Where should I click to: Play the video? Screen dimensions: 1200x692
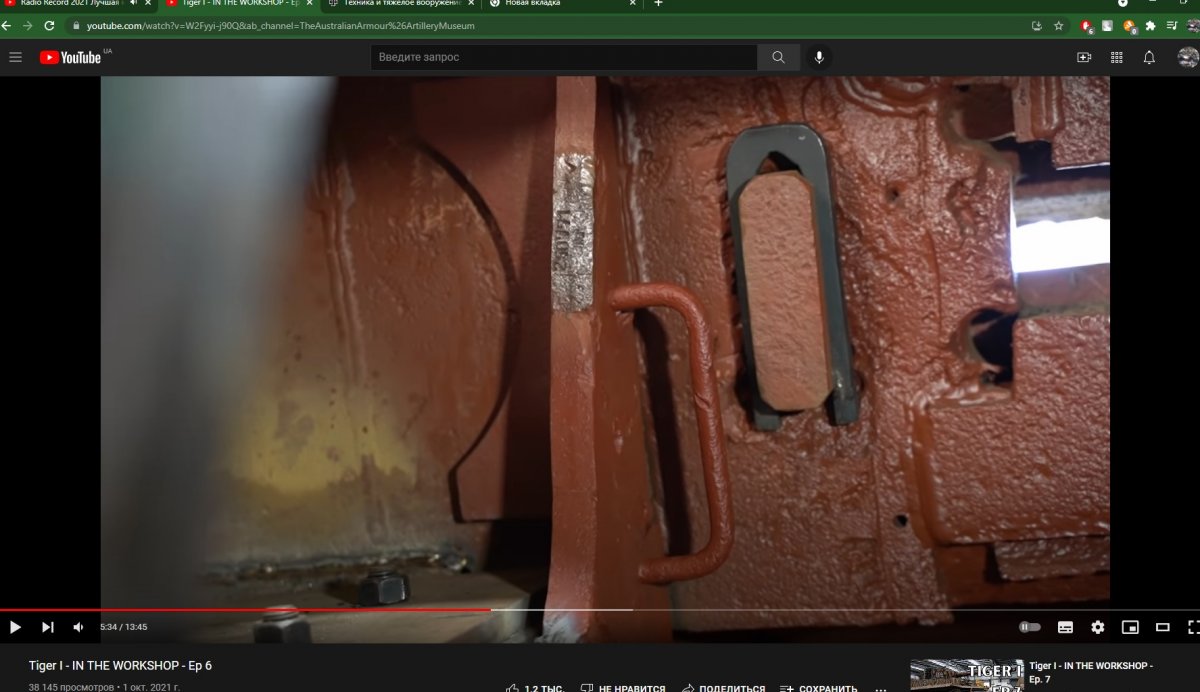coord(15,627)
